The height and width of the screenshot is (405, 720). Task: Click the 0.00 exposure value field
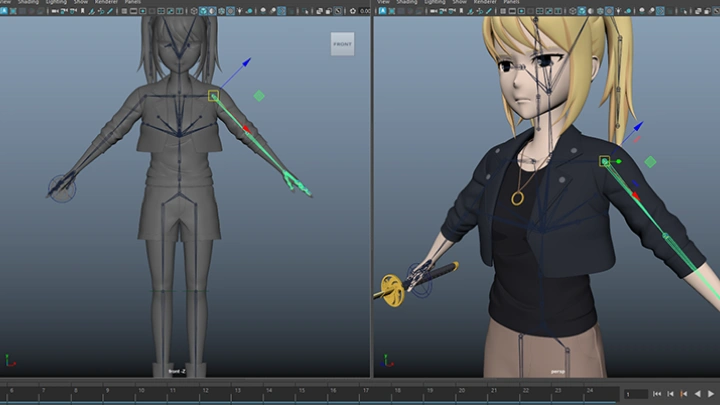(366, 11)
